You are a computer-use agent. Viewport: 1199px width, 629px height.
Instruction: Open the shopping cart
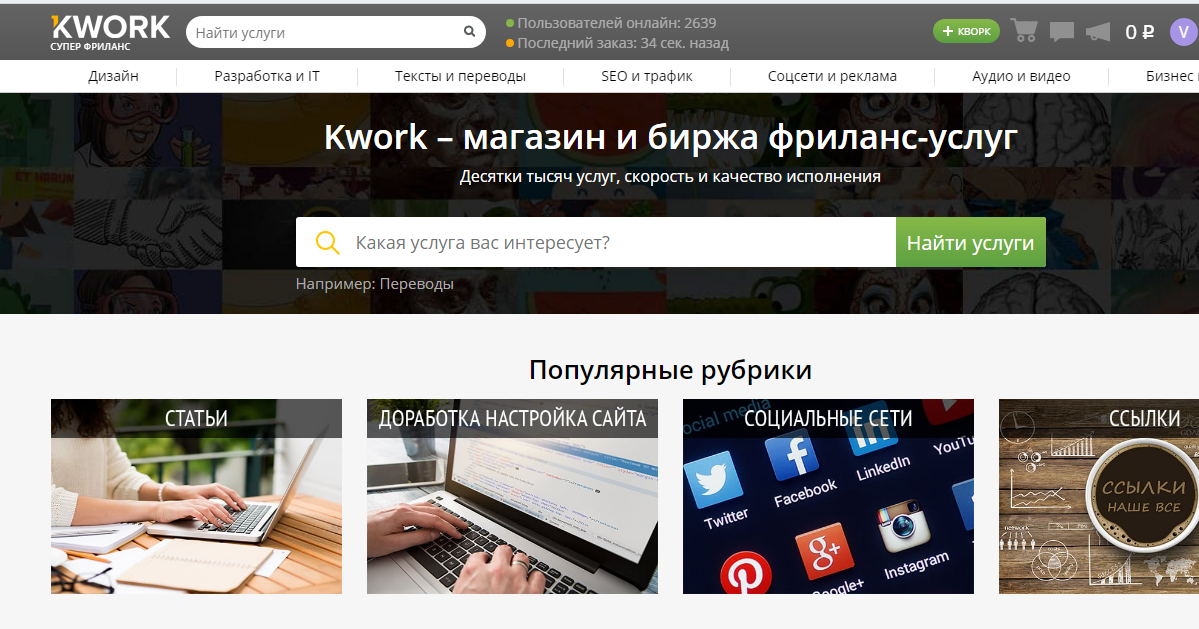[x=1022, y=30]
